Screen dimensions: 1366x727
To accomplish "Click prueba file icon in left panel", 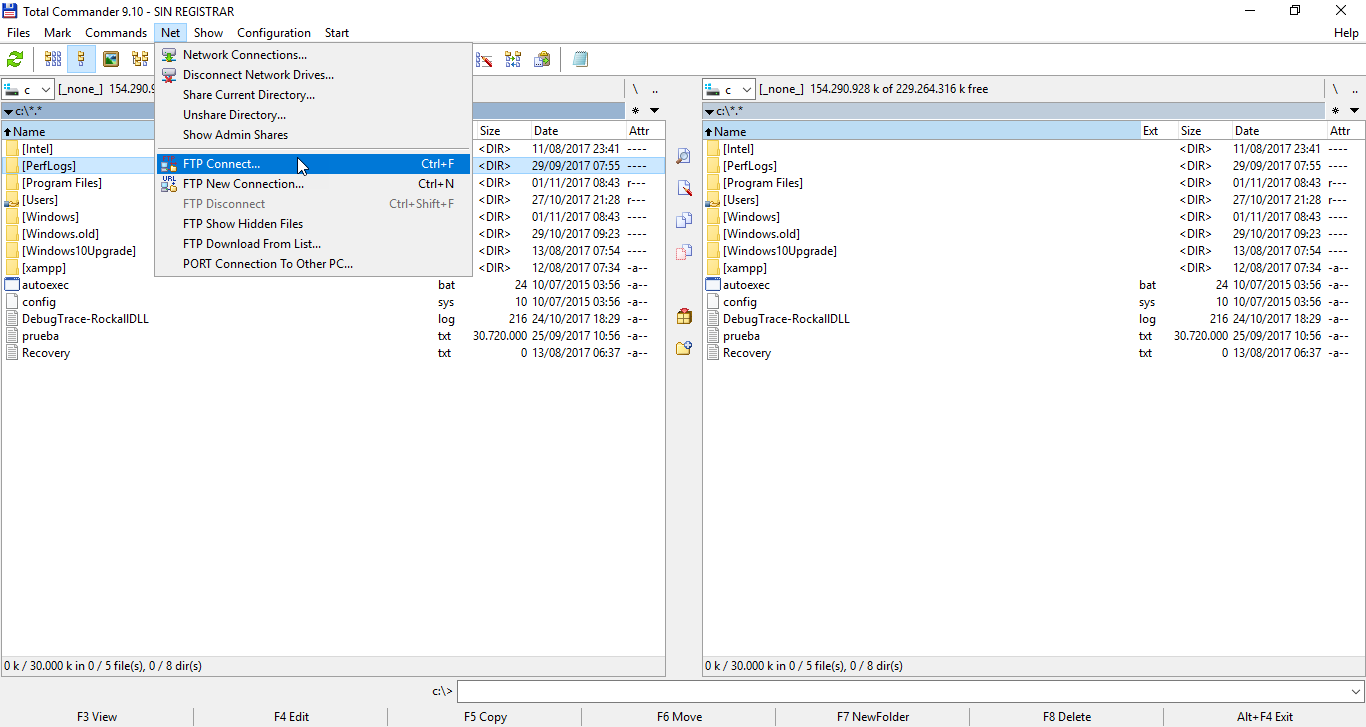I will [x=12, y=336].
